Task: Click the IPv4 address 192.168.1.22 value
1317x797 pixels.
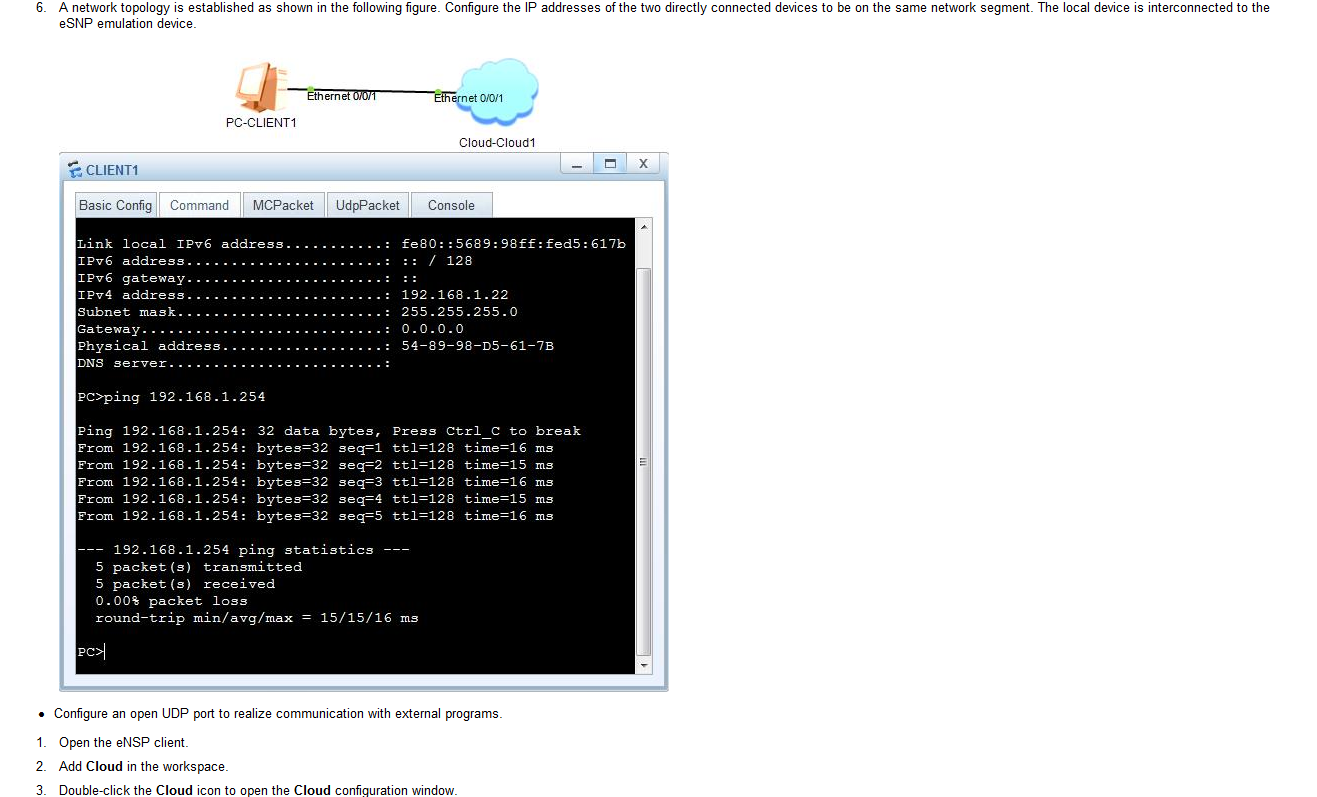Action: coord(455,295)
